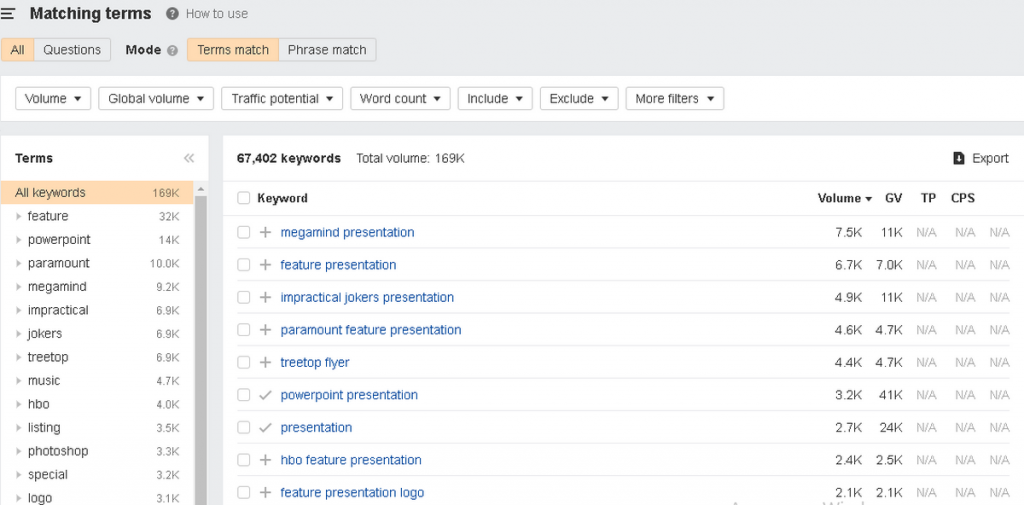
Task: Click the How to use help icon
Action: coord(172,14)
